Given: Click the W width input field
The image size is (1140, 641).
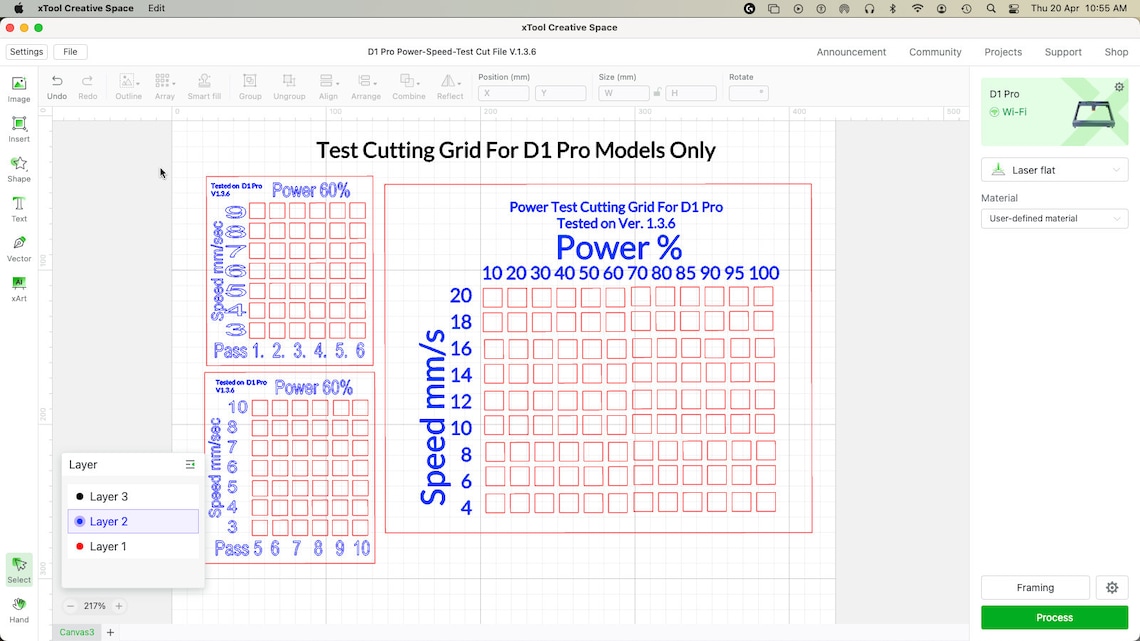Looking at the screenshot, I should pyautogui.click(x=623, y=92).
